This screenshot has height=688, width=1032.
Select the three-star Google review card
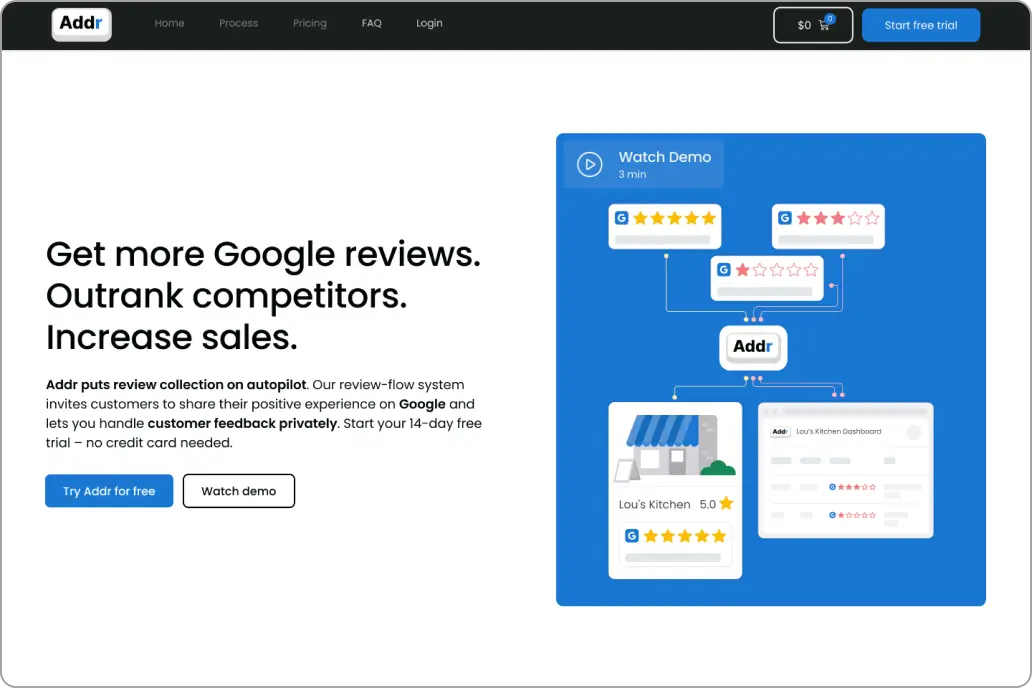[x=828, y=226]
